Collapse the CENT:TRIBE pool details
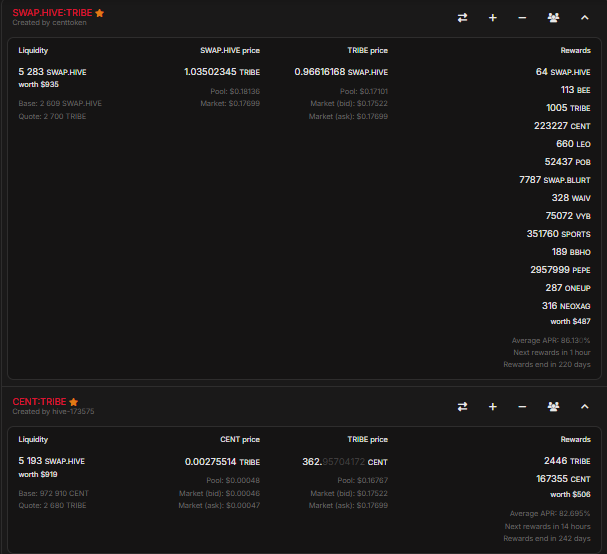Image resolution: width=607 pixels, height=554 pixels. pyautogui.click(x=584, y=406)
